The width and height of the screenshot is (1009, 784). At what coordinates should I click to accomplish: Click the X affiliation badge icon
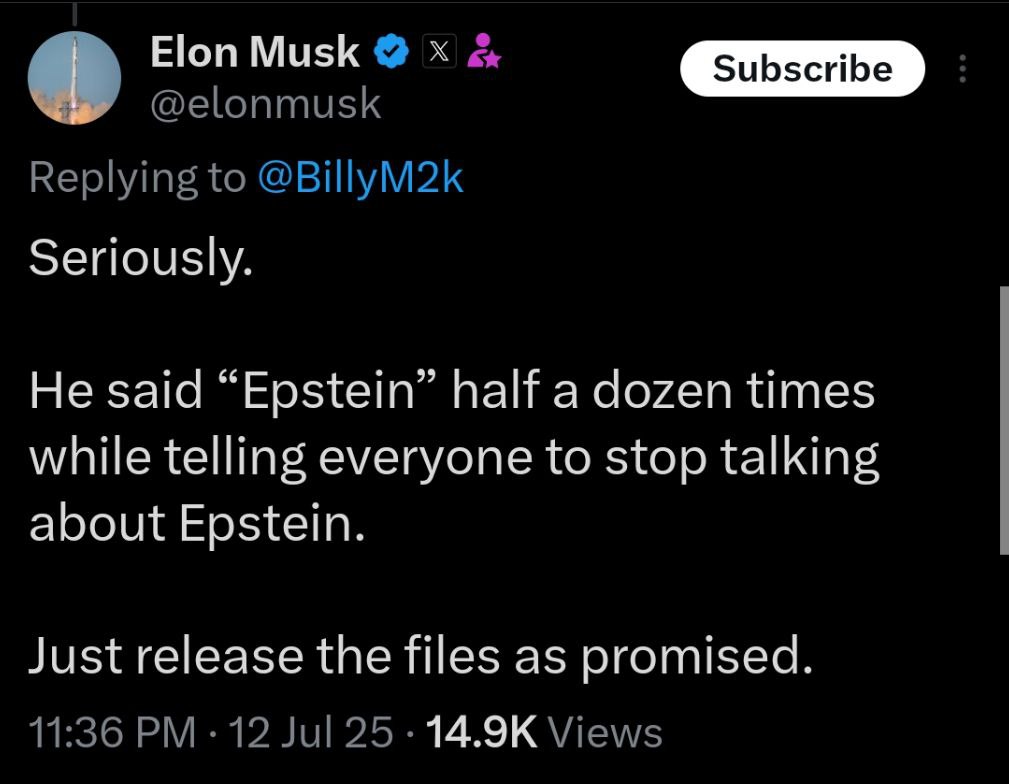tap(439, 51)
